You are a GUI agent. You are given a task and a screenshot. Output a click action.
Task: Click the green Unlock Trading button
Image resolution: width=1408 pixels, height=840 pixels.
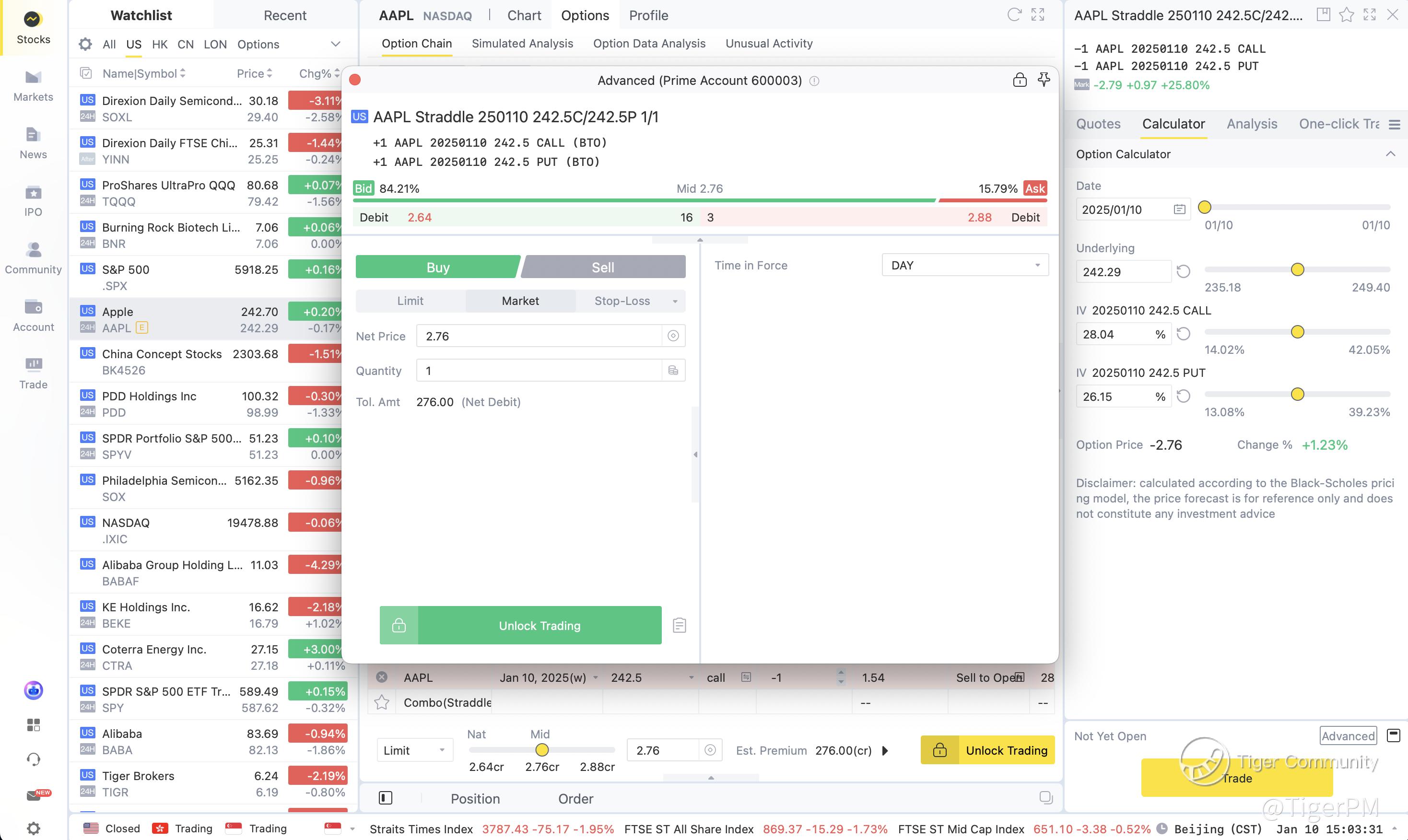(x=520, y=626)
